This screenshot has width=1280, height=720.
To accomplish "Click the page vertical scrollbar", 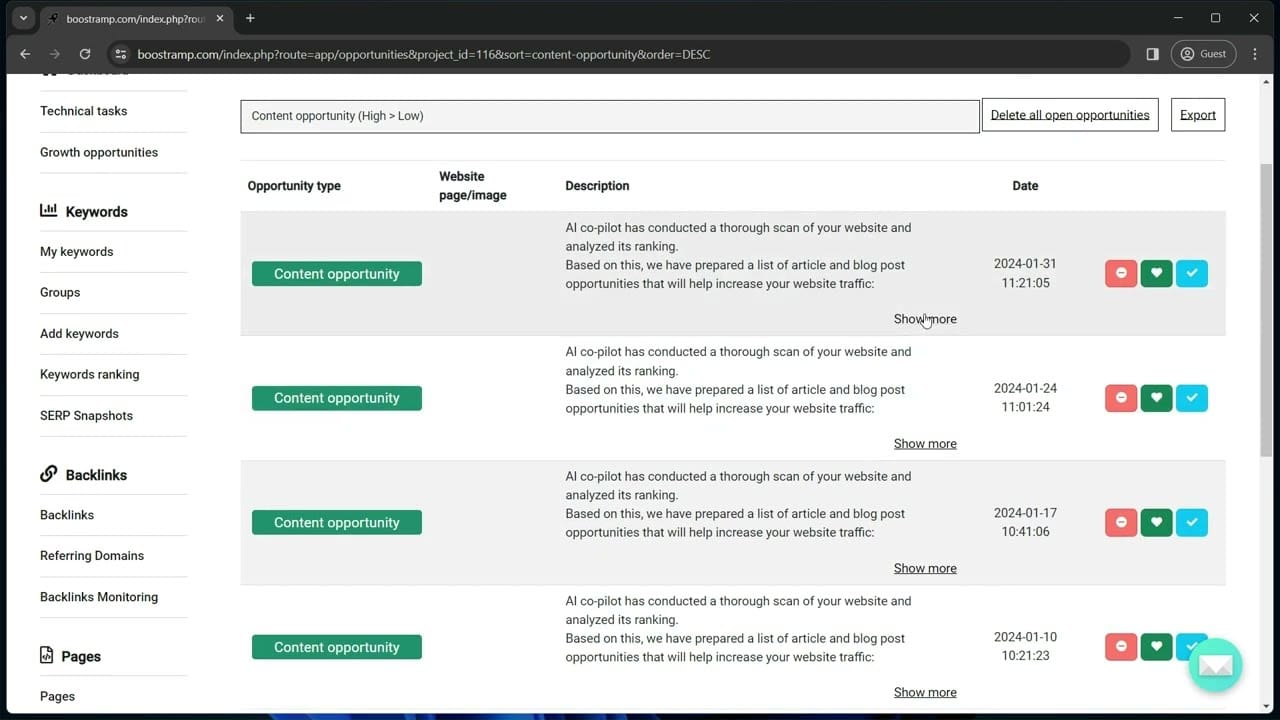I will (x=1267, y=310).
